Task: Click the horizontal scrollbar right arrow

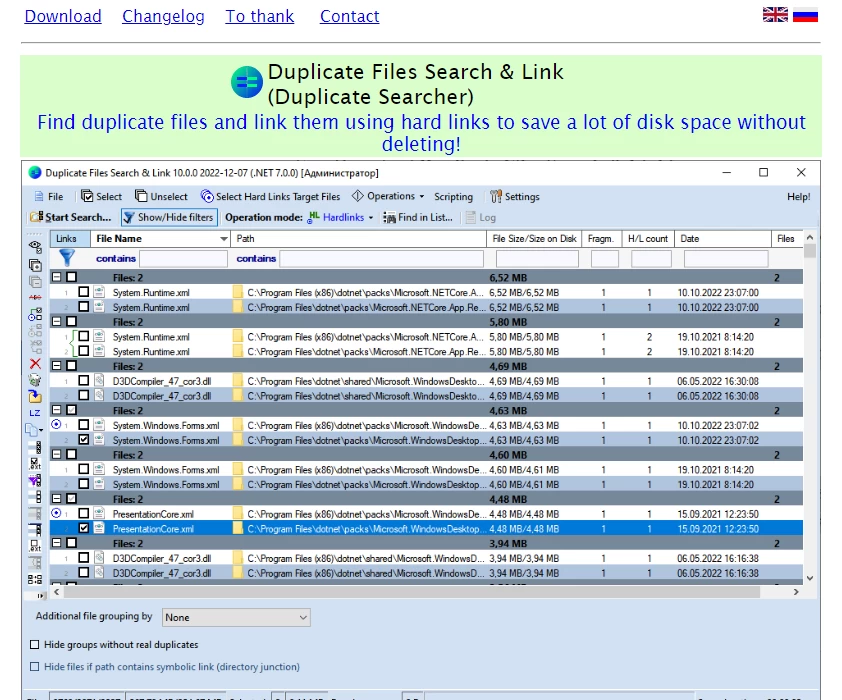Action: pos(796,592)
